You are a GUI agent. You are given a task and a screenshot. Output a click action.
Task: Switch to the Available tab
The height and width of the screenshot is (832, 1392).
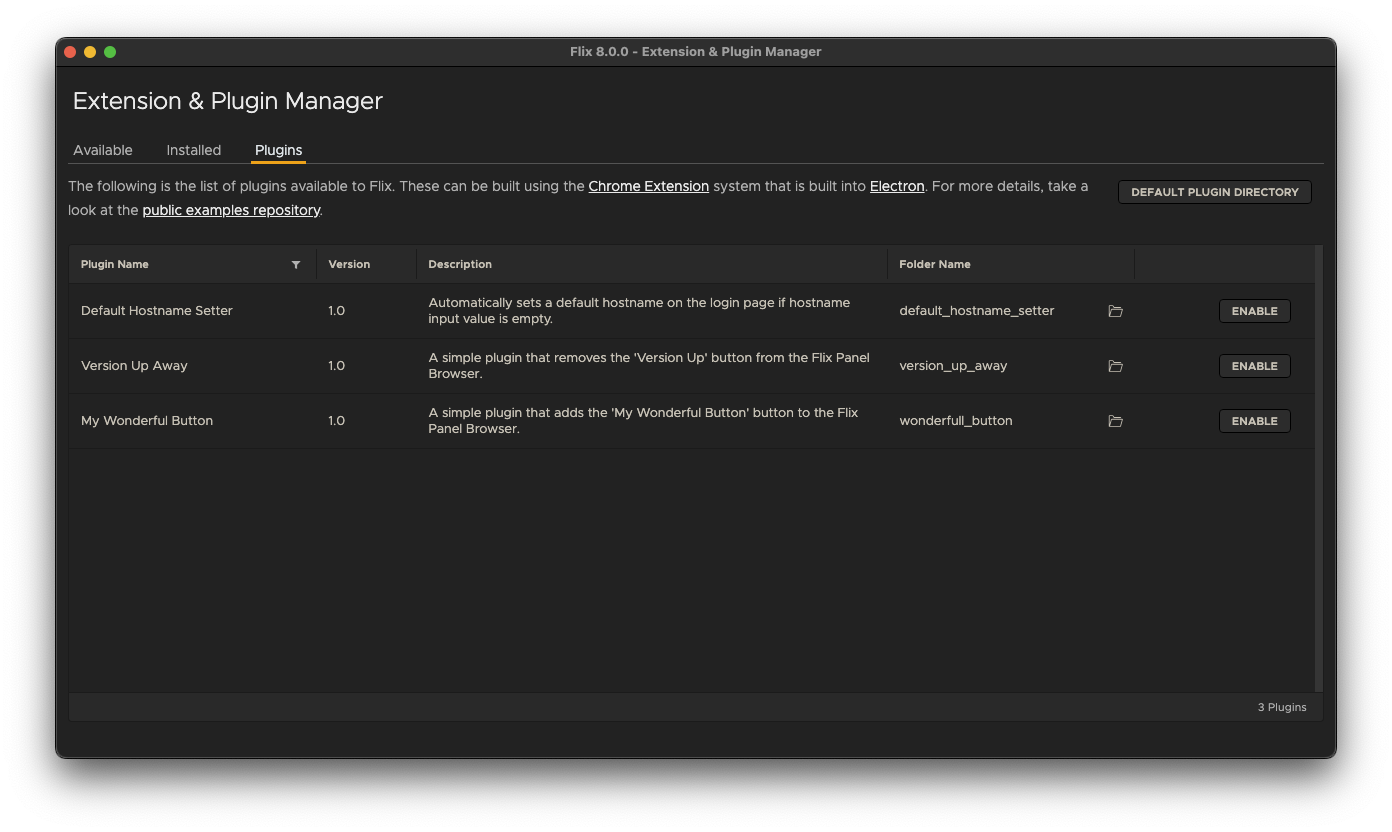pyautogui.click(x=103, y=150)
